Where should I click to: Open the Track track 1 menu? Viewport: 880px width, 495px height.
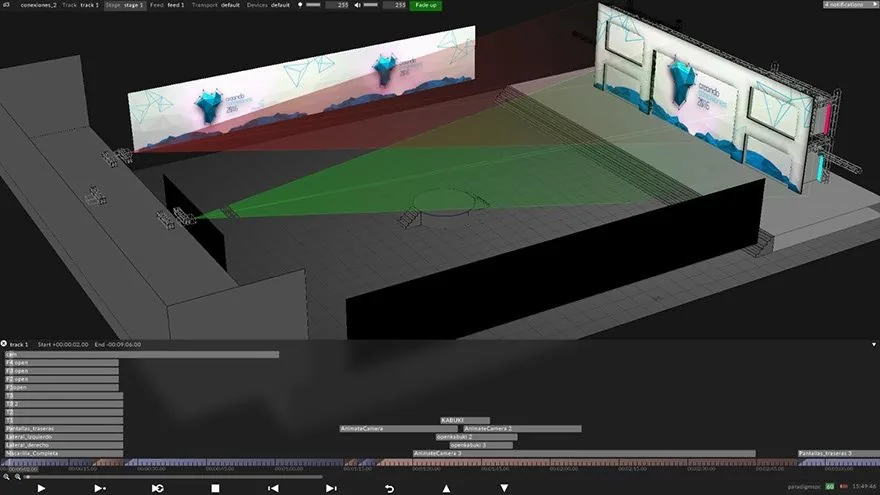pos(80,5)
